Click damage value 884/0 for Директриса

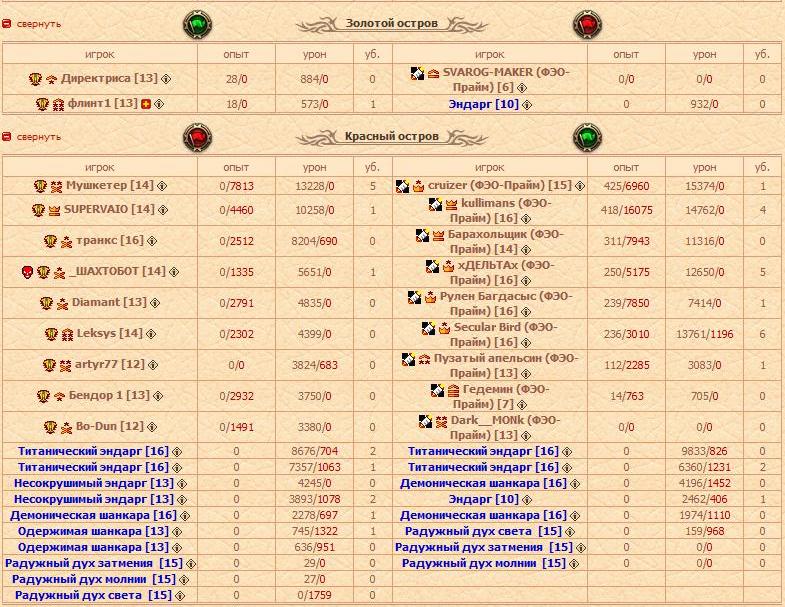tap(314, 79)
